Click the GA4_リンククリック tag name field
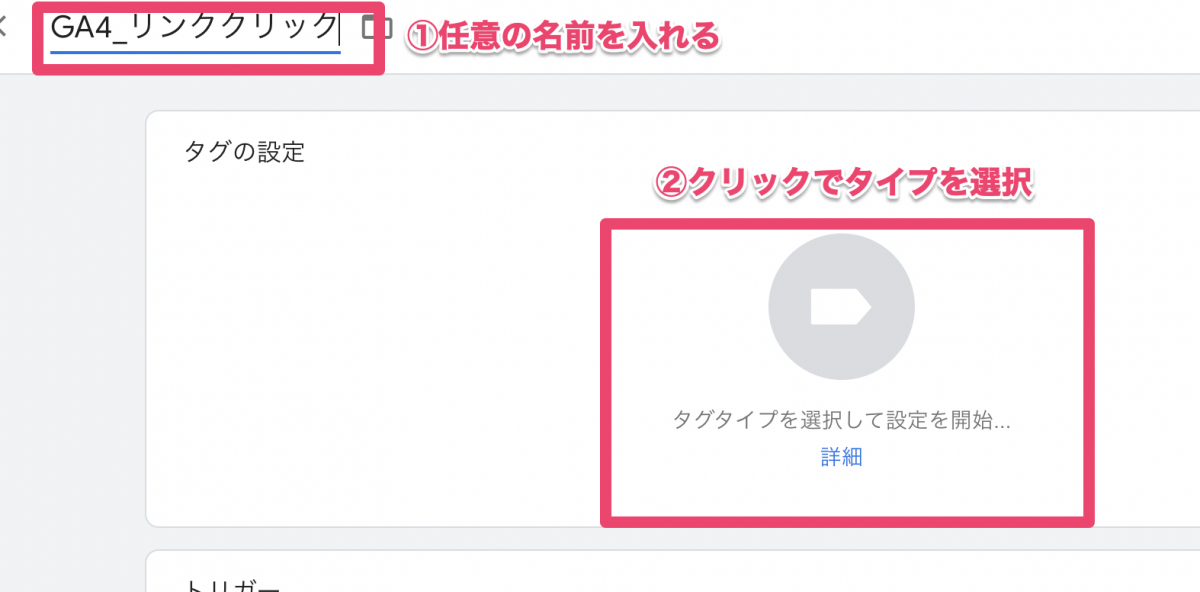 point(194,28)
